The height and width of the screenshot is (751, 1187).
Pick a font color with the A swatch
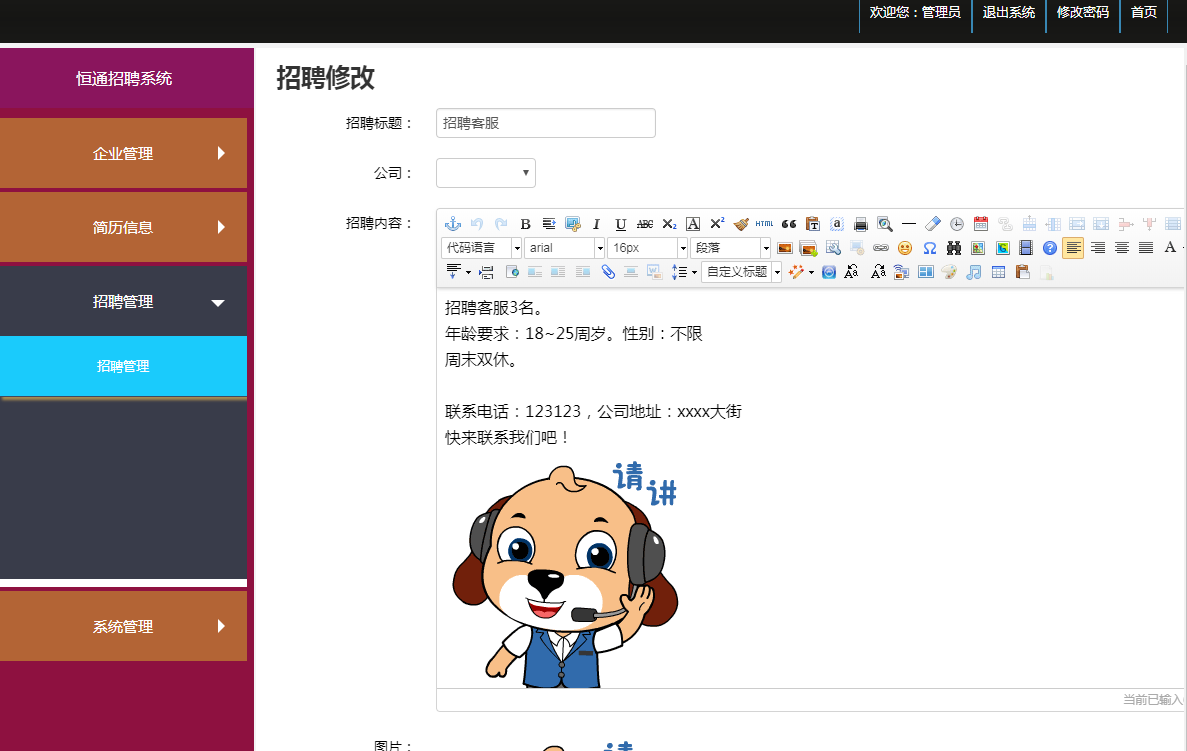pyautogui.click(x=1170, y=247)
